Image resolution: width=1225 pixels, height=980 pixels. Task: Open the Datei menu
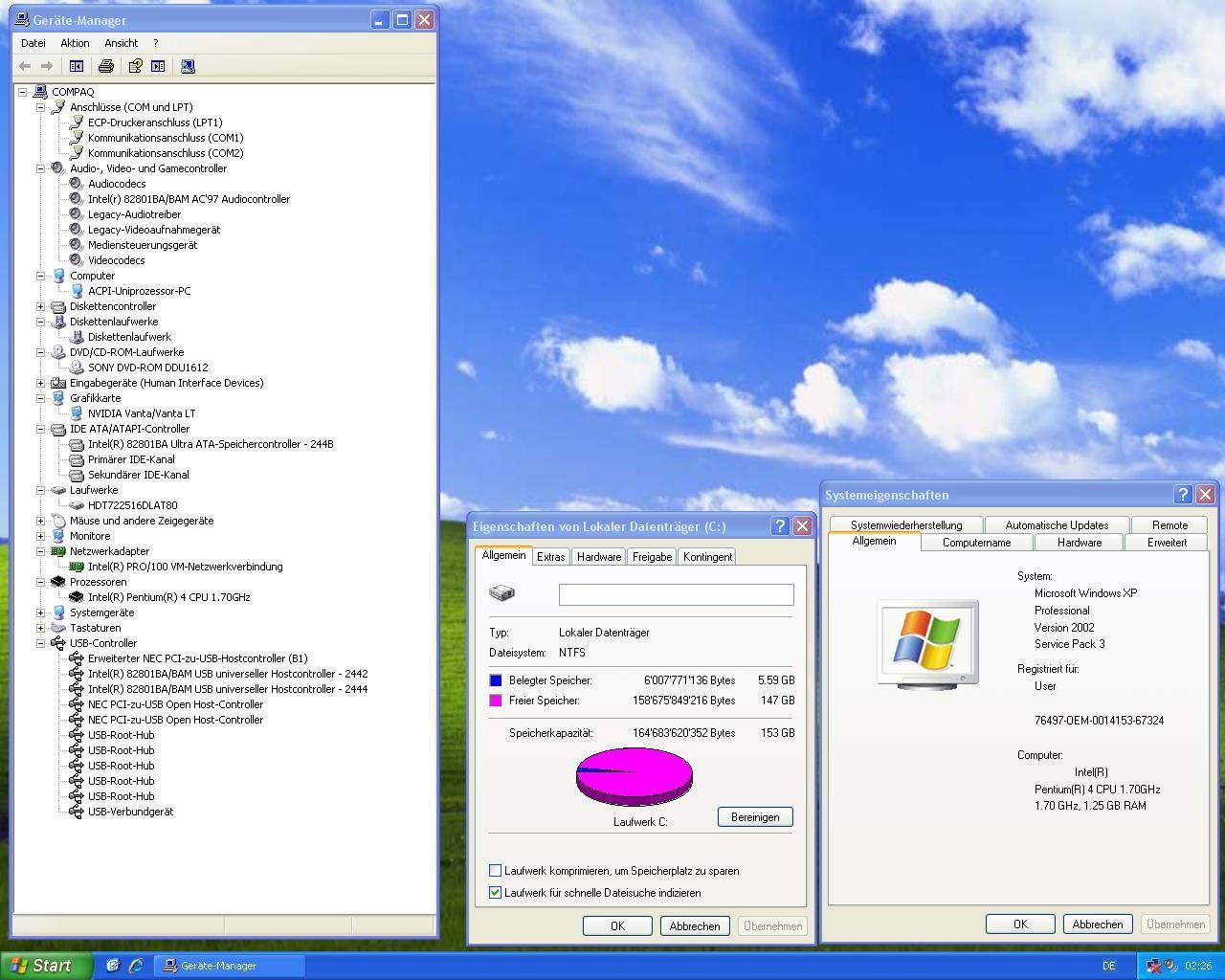pos(33,43)
